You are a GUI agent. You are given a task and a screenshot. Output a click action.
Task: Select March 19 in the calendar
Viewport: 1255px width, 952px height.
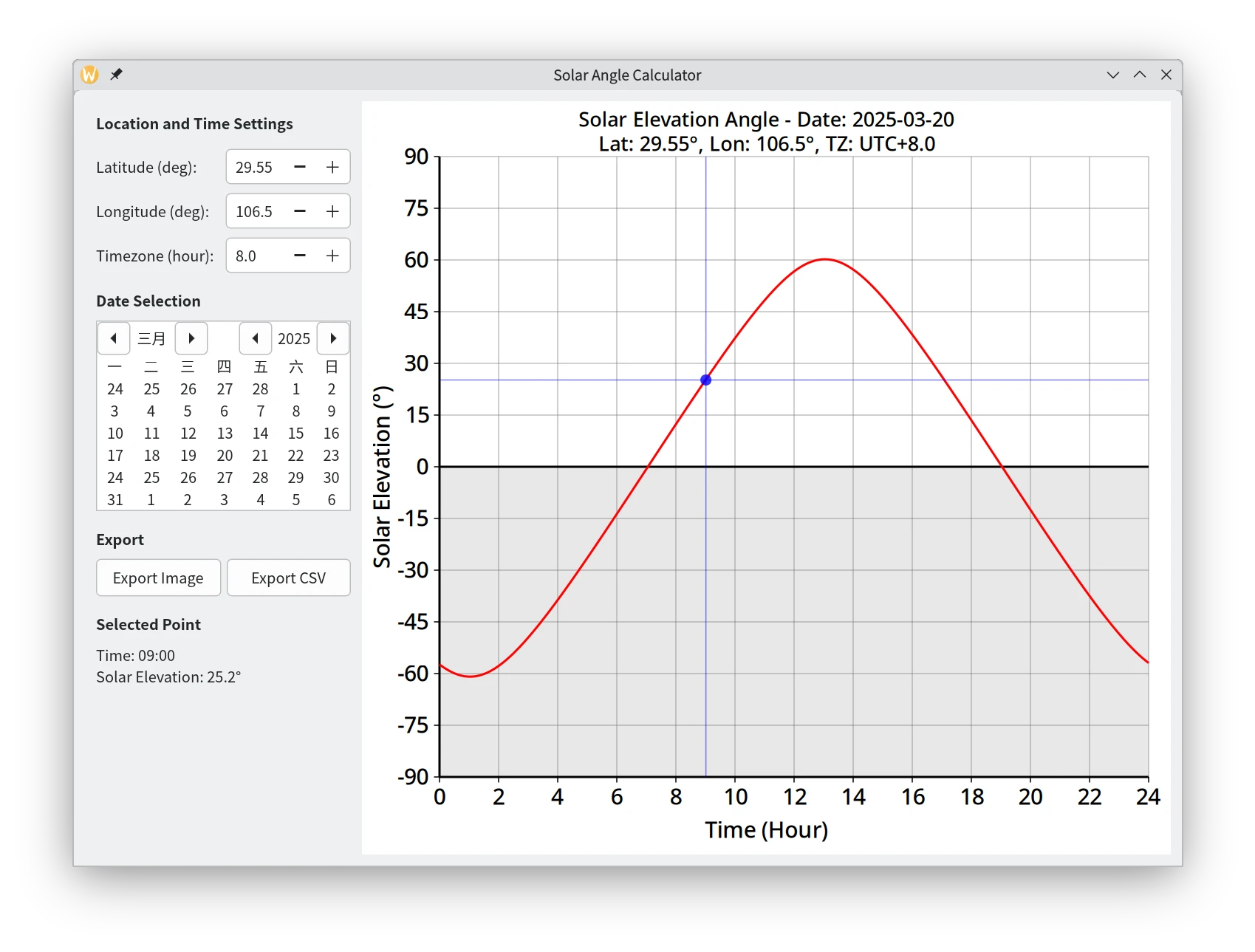188,456
